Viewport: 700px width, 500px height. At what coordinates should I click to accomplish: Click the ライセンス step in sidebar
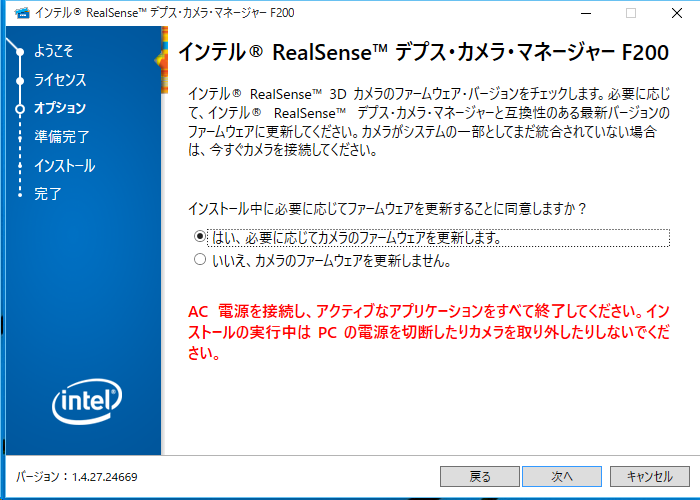[60, 80]
